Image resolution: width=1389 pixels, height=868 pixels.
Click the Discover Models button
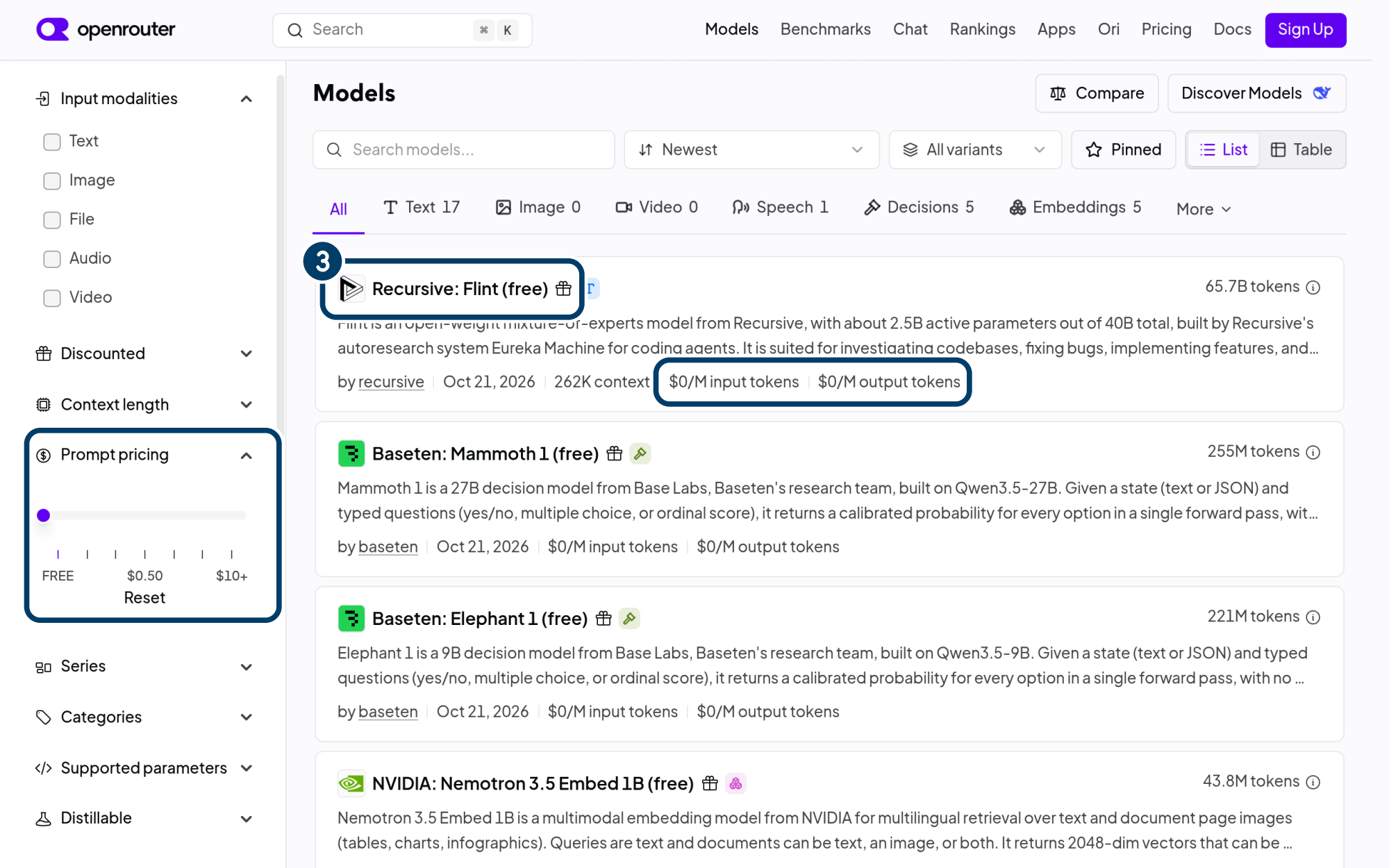coord(1256,93)
